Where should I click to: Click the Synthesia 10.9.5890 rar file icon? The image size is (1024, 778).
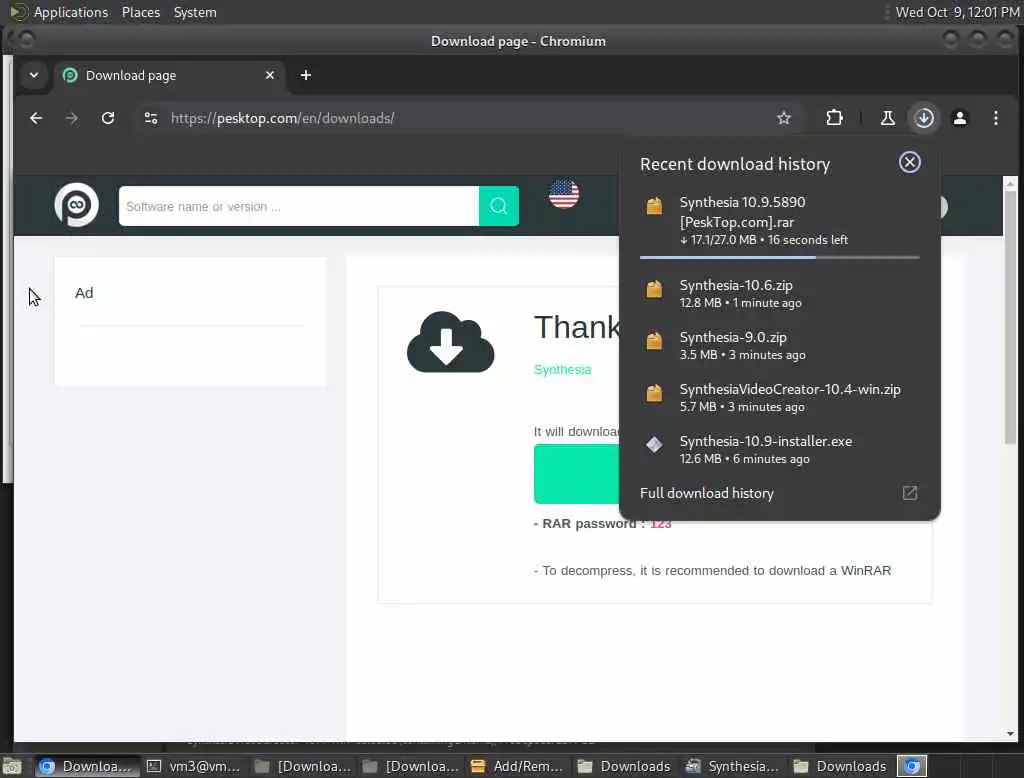pos(654,206)
